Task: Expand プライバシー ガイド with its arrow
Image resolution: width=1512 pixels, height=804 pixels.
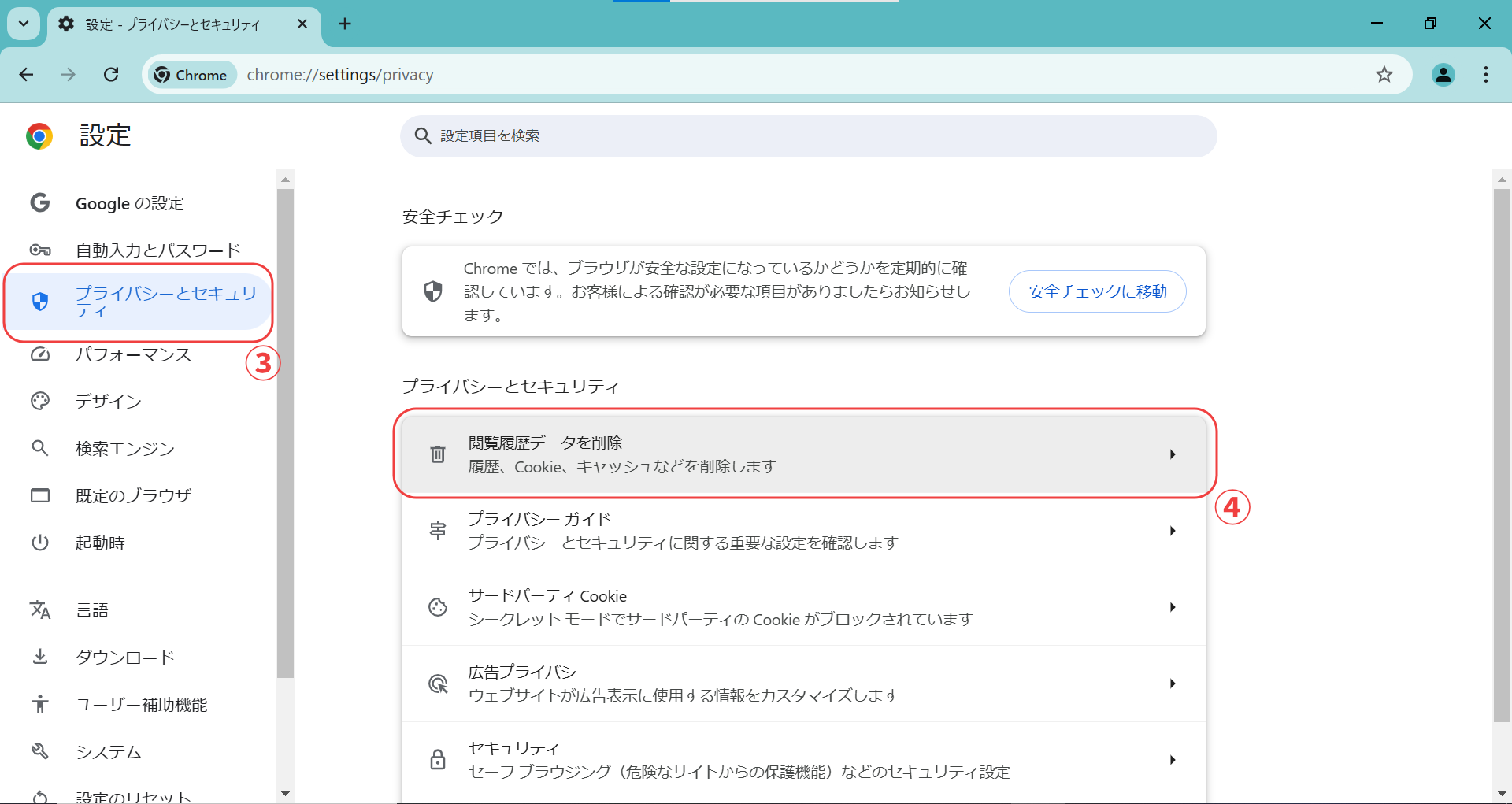Action: pyautogui.click(x=1173, y=531)
